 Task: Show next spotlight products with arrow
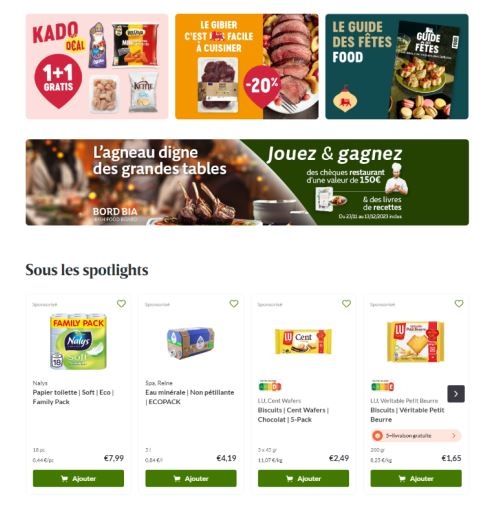coord(456,394)
